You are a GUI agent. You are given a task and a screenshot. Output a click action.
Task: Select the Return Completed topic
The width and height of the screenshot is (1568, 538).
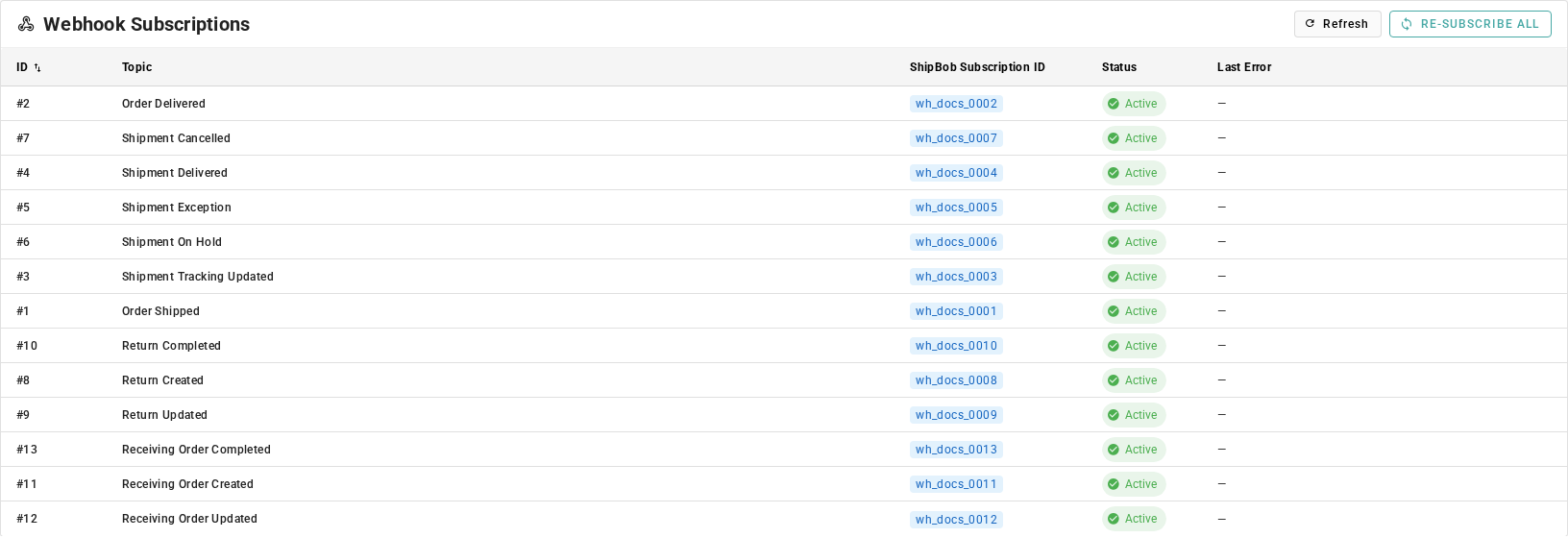pyautogui.click(x=171, y=346)
